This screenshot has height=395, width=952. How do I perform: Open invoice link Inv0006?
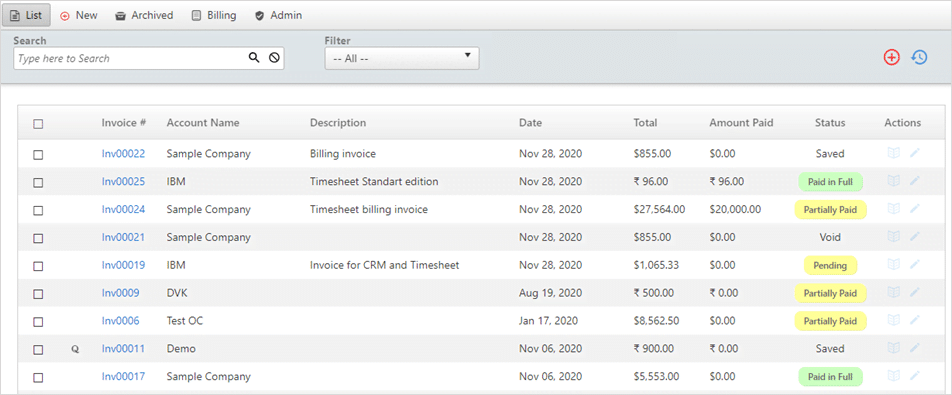click(x=120, y=320)
